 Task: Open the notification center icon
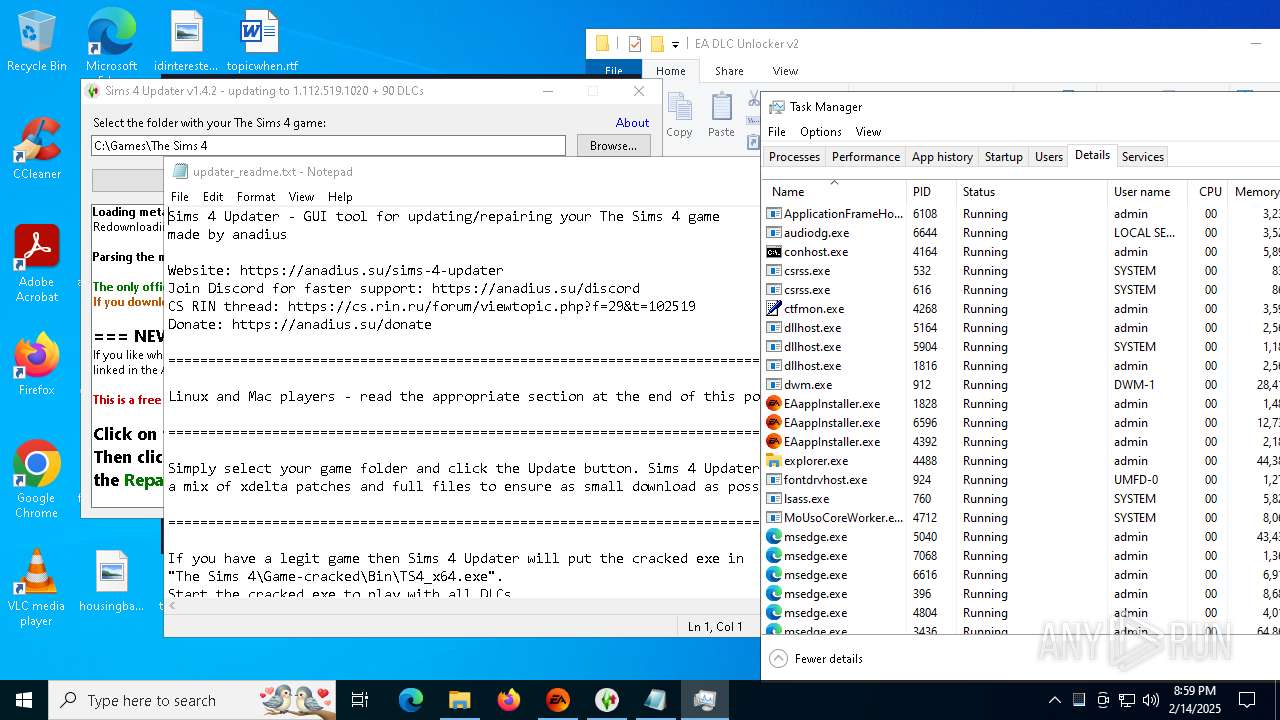click(x=1247, y=700)
